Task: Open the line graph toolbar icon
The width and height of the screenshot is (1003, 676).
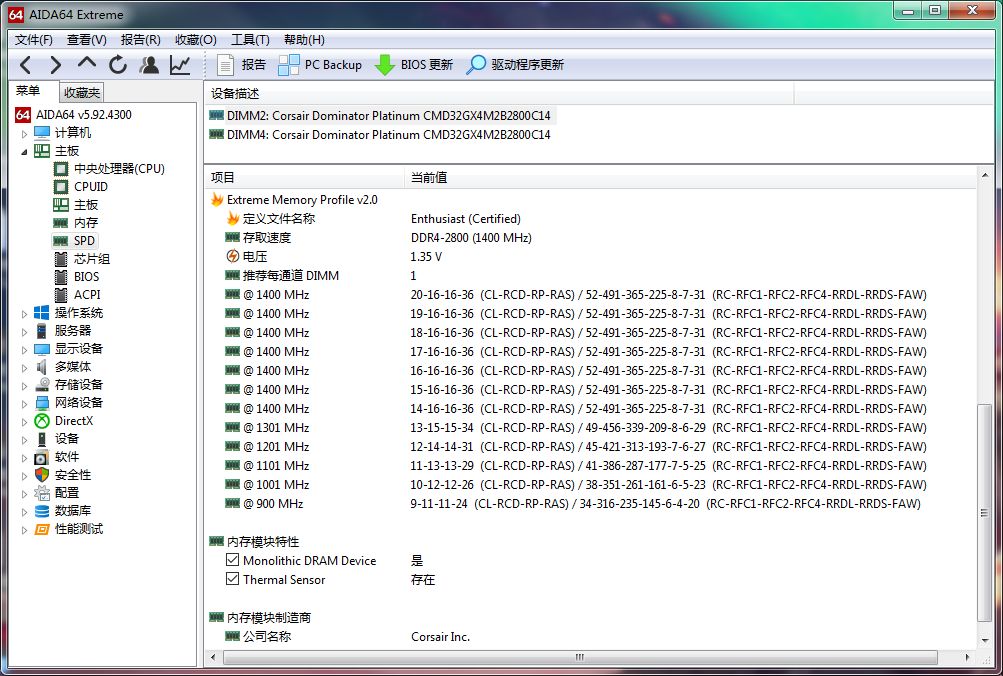Action: coord(180,65)
